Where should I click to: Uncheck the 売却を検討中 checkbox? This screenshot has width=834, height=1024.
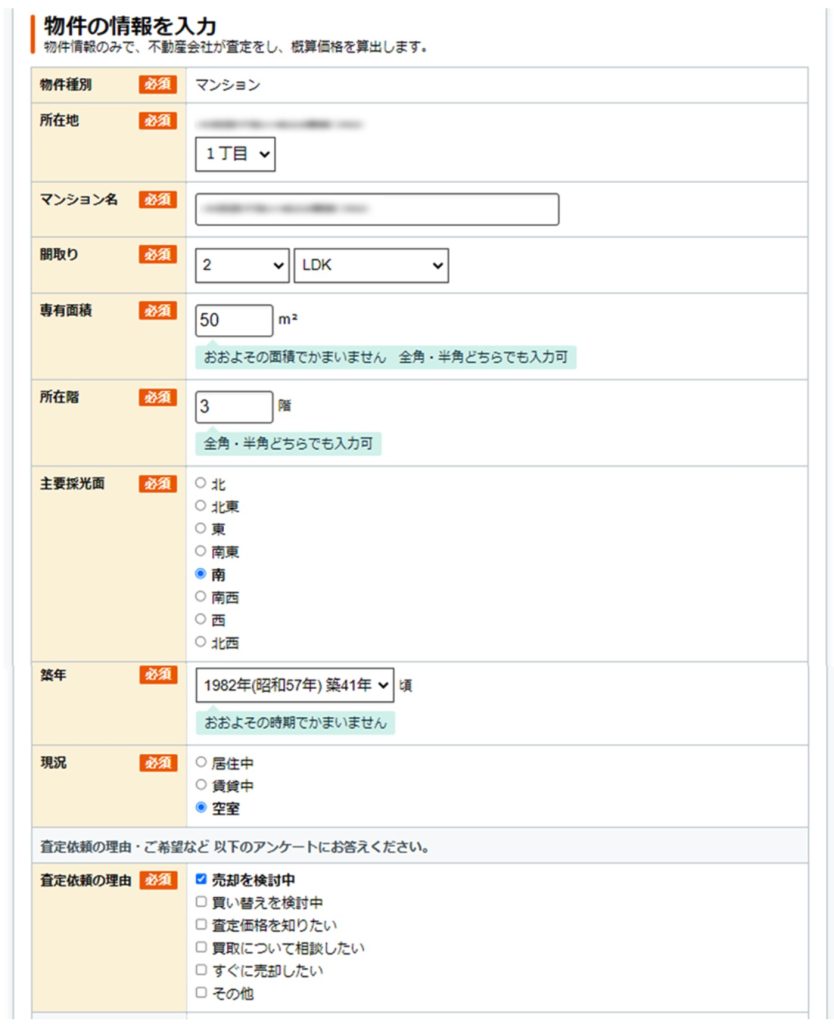pyautogui.click(x=201, y=879)
